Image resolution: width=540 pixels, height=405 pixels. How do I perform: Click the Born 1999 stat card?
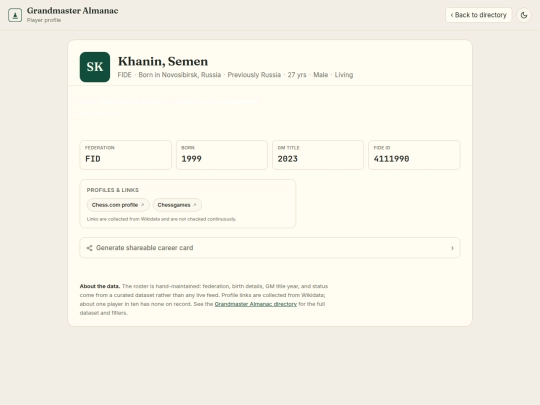click(222, 155)
